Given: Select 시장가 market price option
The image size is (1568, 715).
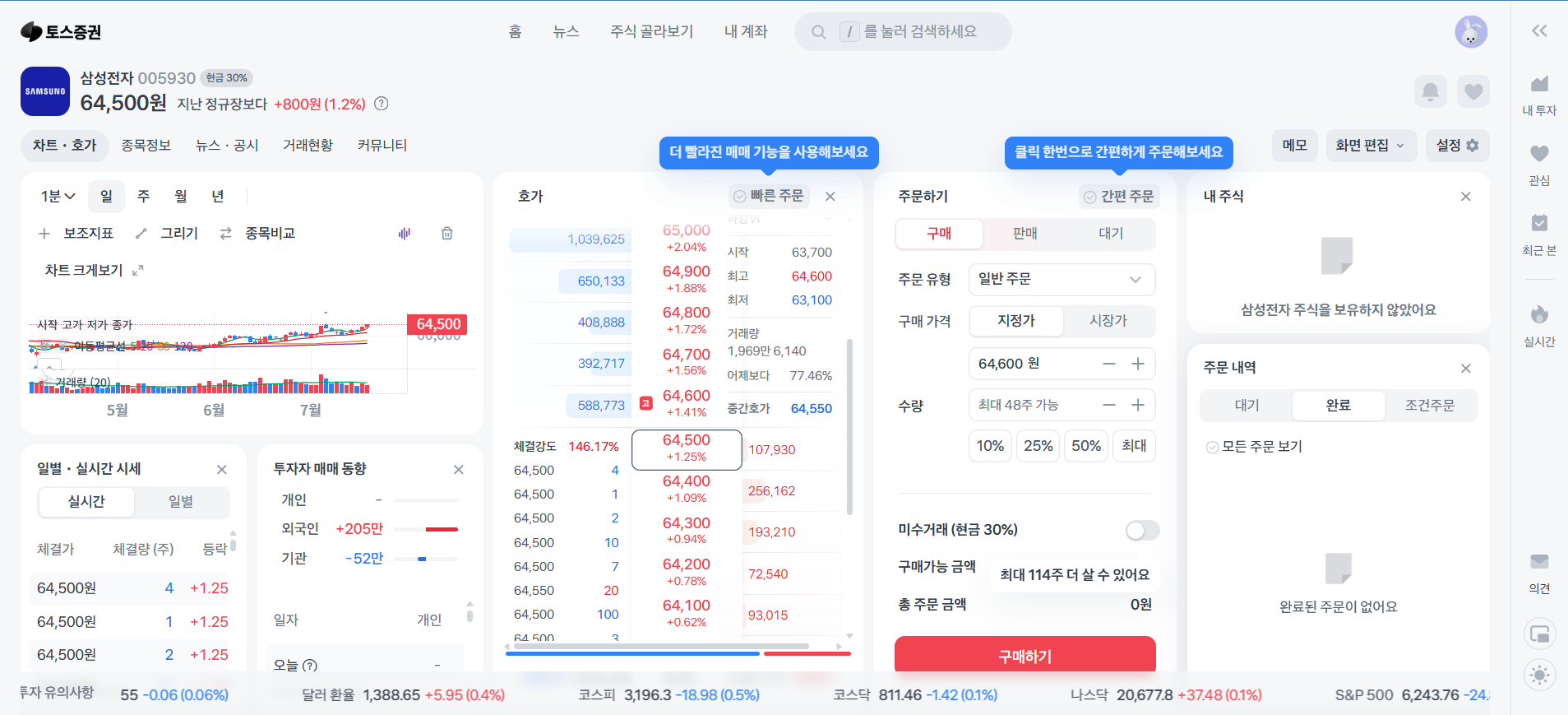Looking at the screenshot, I should (1108, 321).
